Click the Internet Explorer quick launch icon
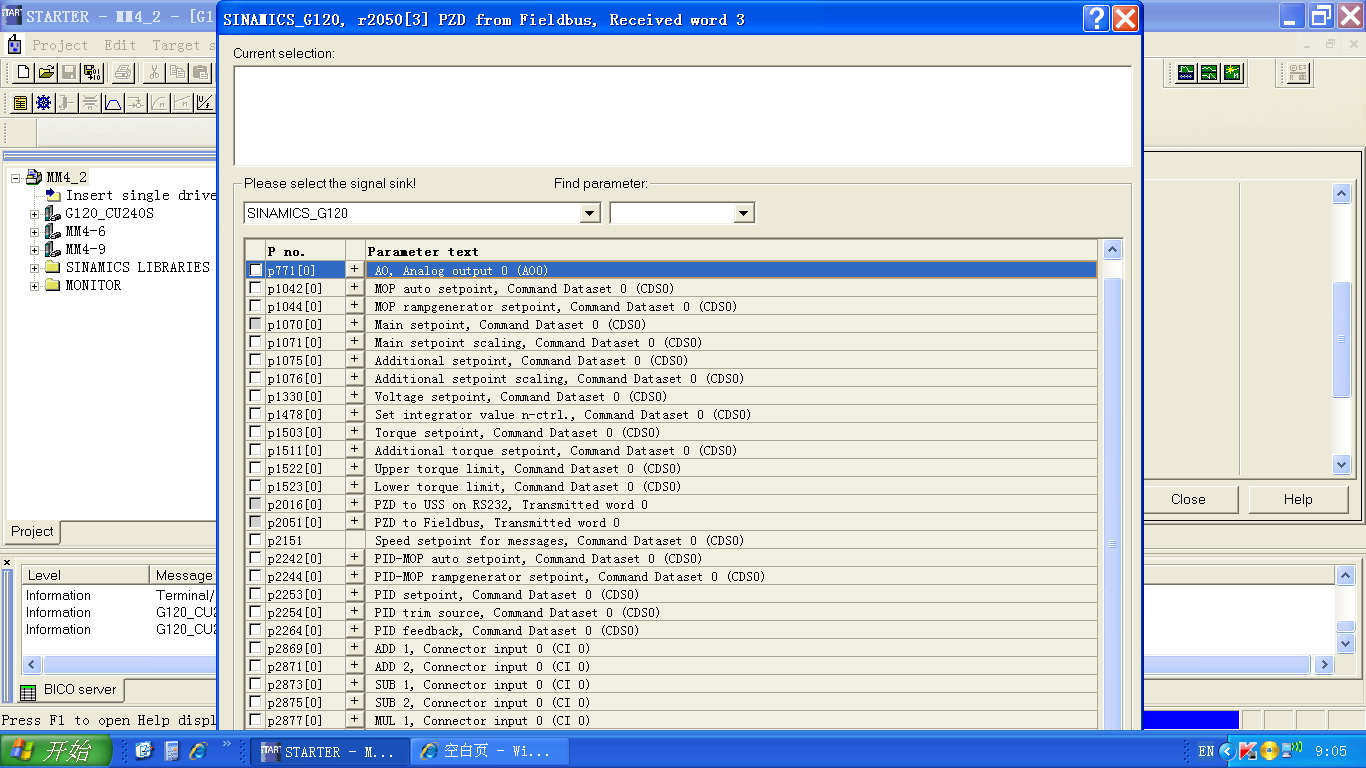This screenshot has height=768, width=1366. [x=197, y=750]
